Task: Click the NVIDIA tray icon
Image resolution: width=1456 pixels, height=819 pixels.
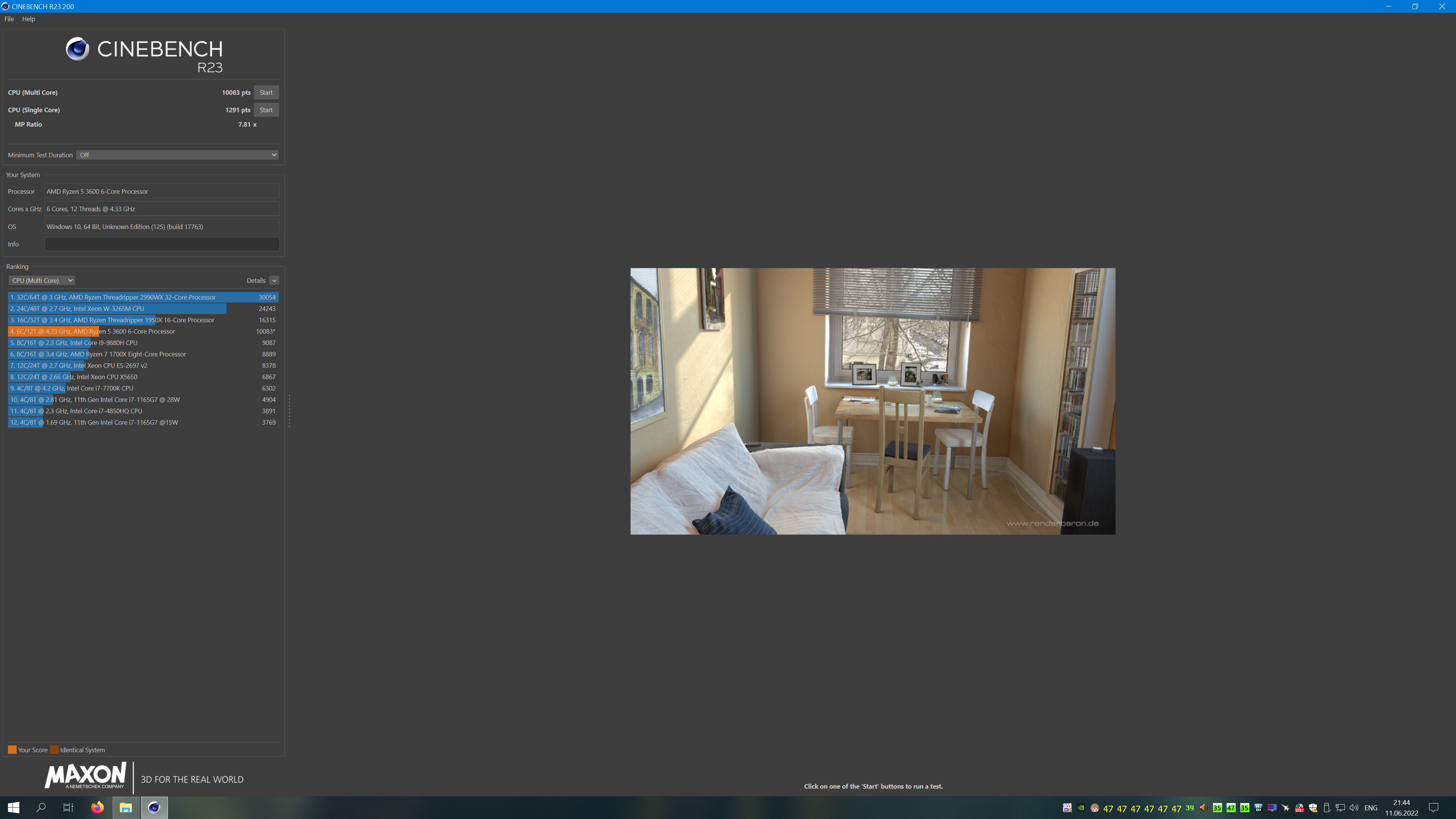Action: coord(1081,808)
